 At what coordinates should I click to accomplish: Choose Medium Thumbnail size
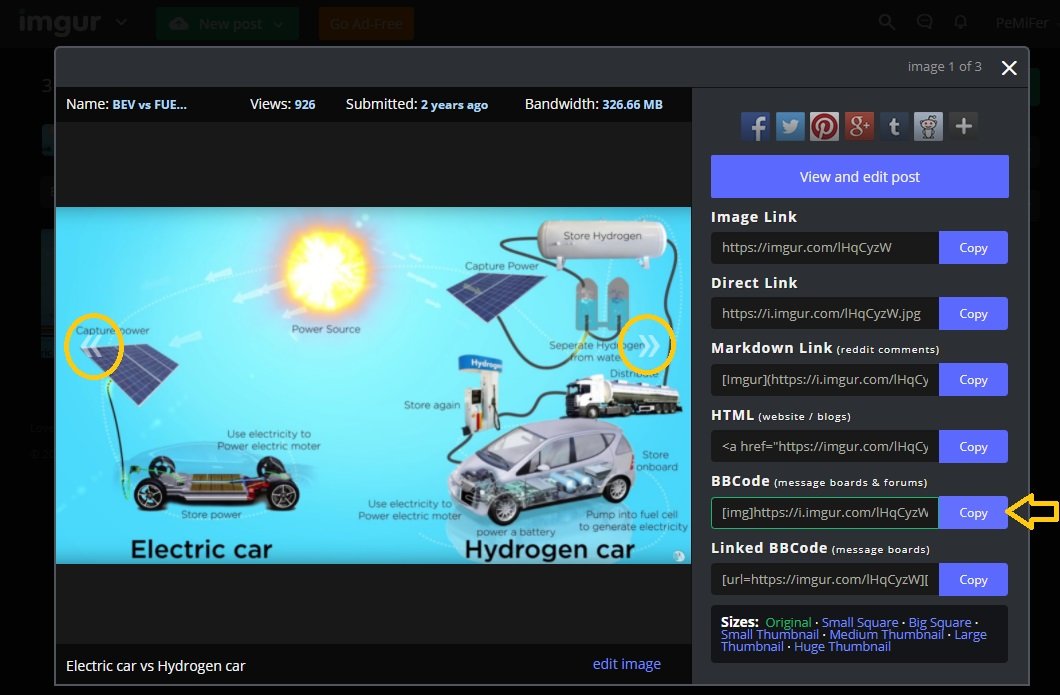tap(886, 635)
